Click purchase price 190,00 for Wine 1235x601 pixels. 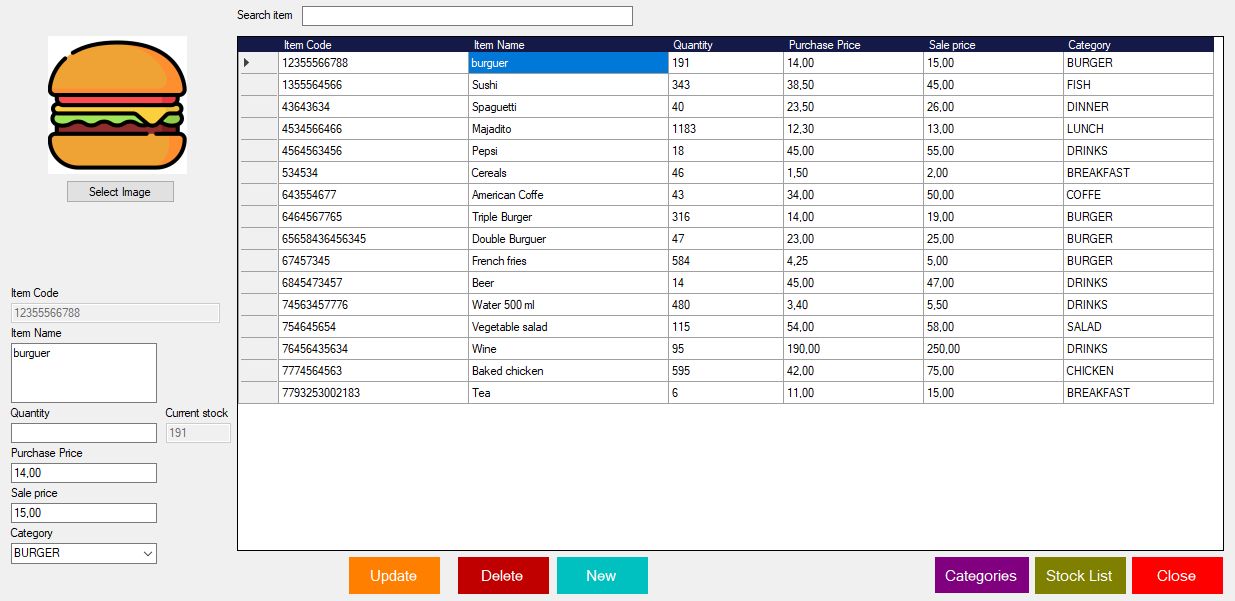(x=854, y=349)
